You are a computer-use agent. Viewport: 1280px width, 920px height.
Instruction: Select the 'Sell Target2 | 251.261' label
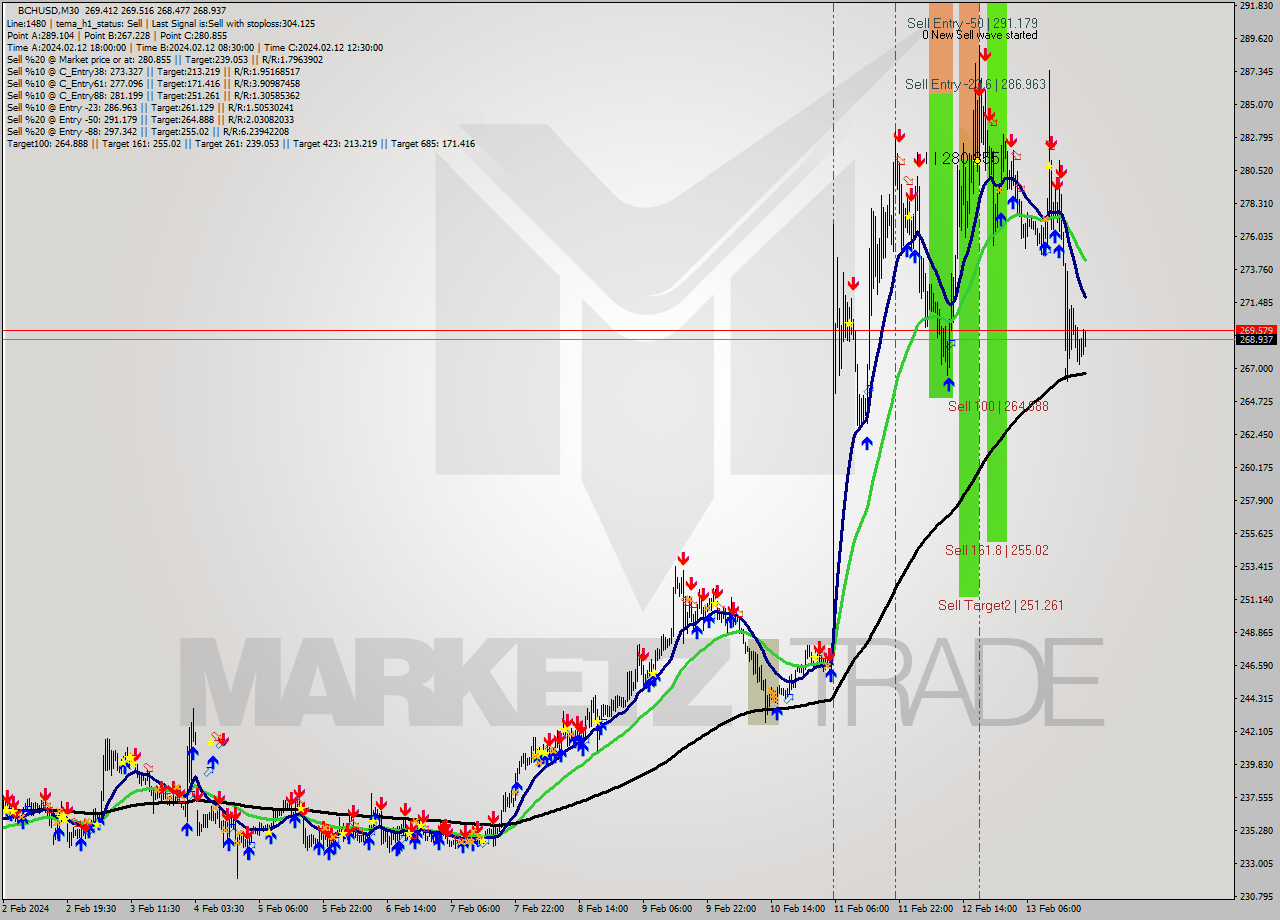coord(1000,605)
